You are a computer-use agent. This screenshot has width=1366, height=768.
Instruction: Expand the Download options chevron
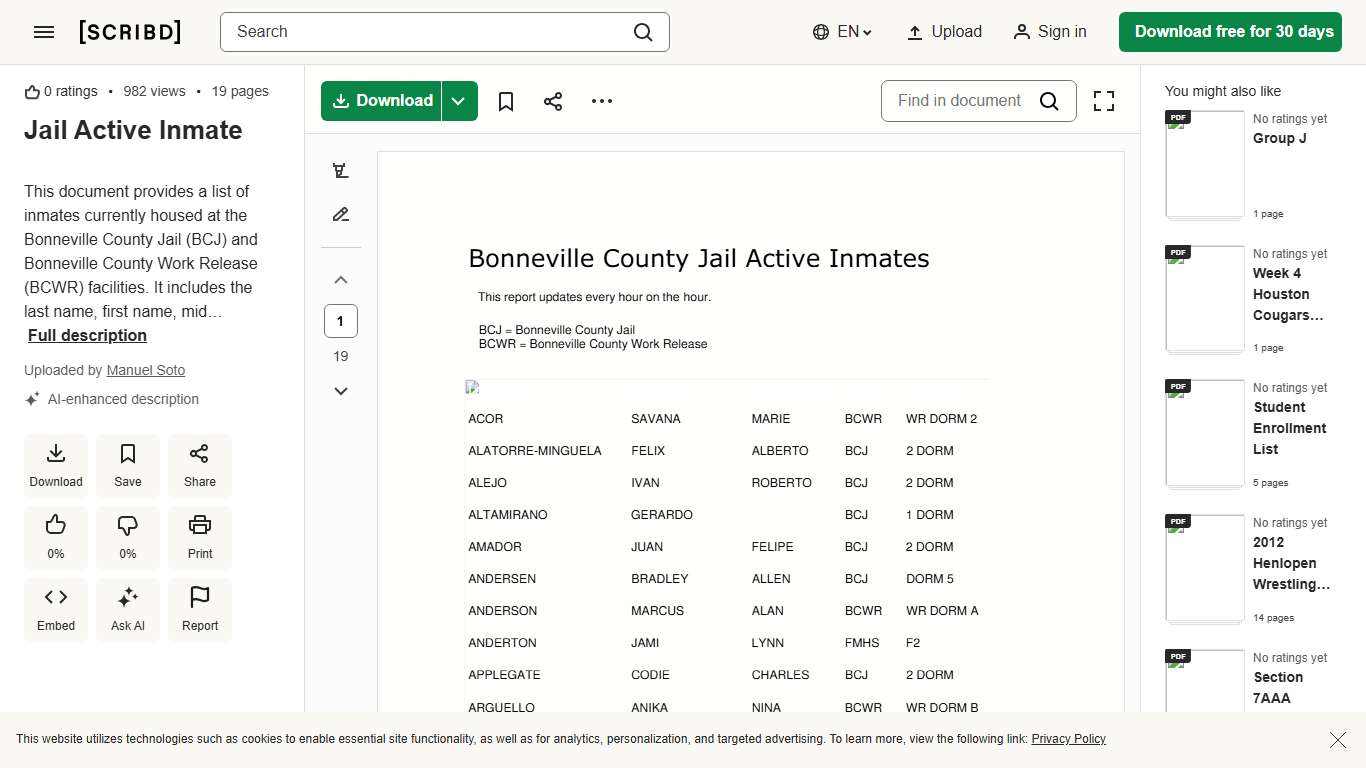(458, 101)
